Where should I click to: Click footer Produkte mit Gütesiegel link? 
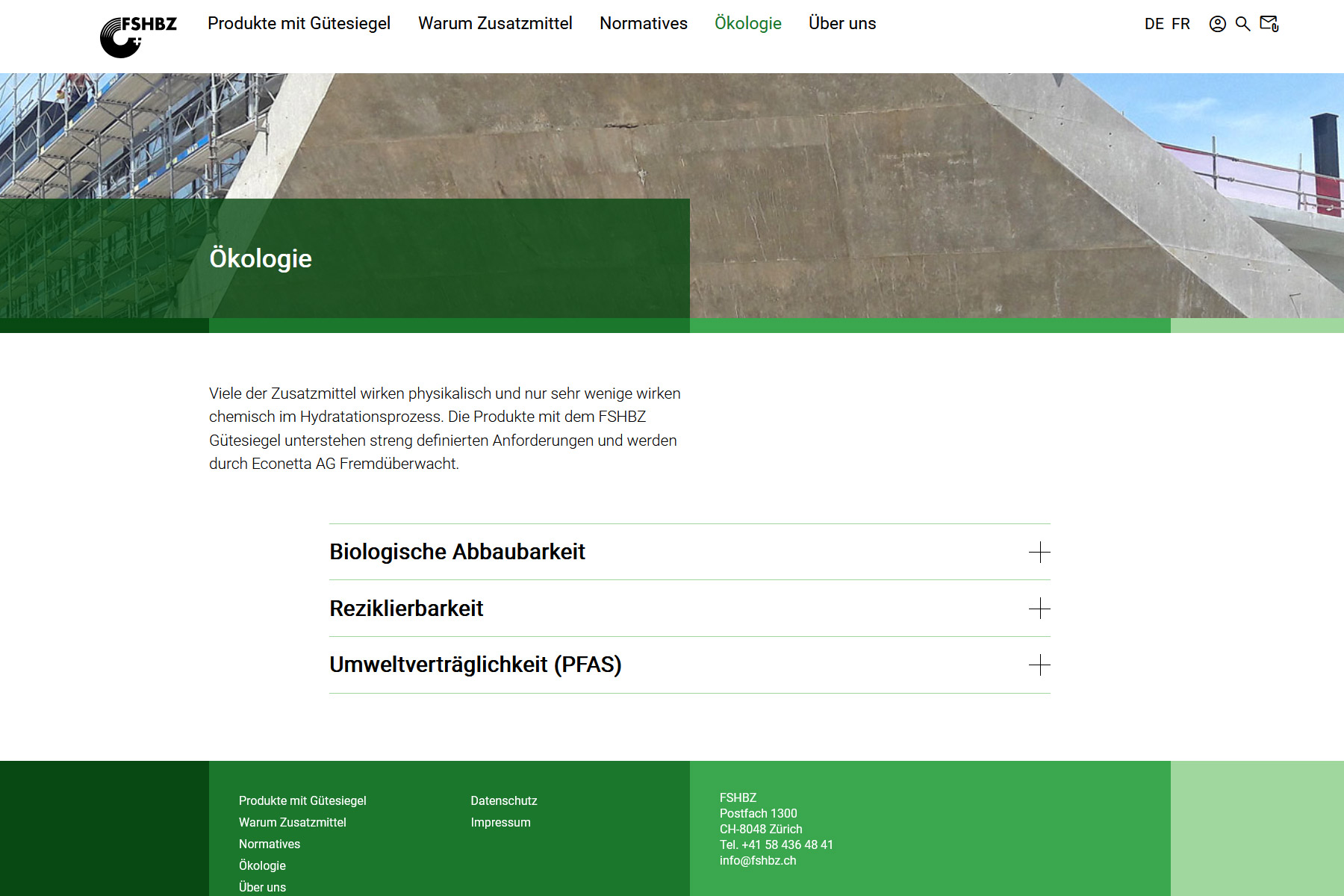(302, 800)
